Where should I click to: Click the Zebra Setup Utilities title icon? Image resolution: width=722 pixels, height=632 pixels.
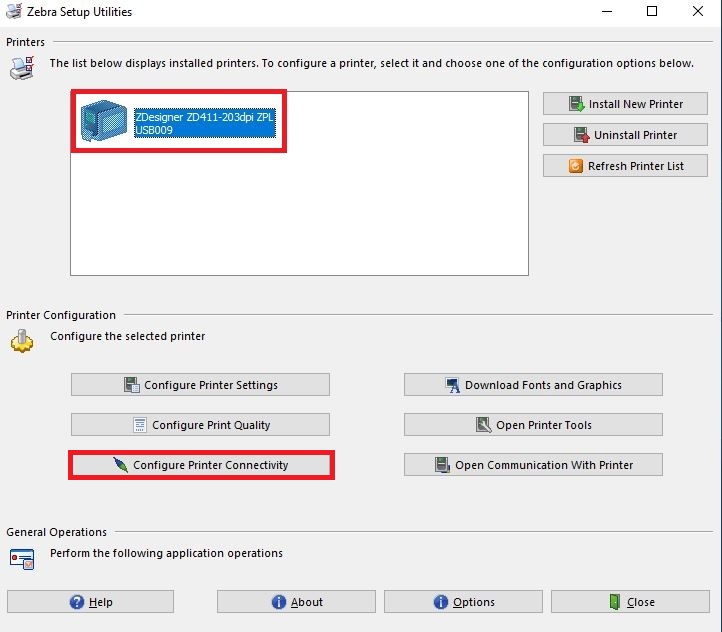14,11
